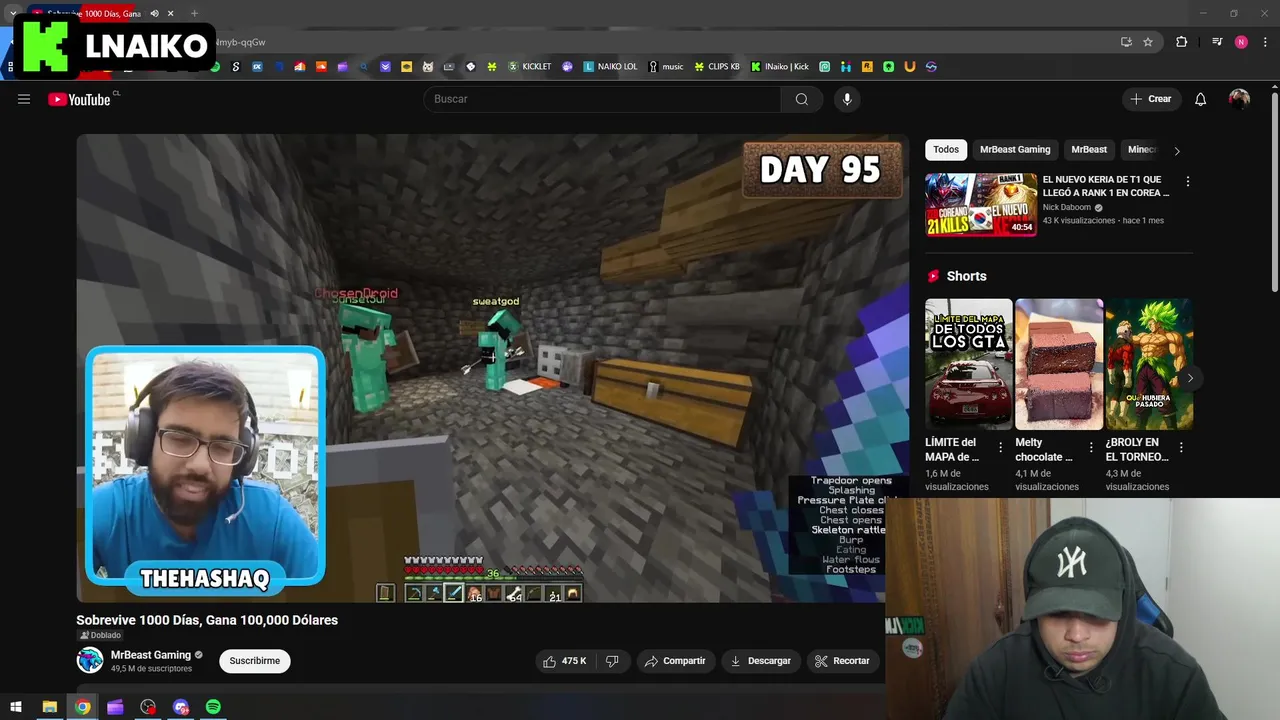Open EL NUEVO KERIA DE T1 thumbnail
Image resolution: width=1280 pixels, height=720 pixels.
point(980,205)
